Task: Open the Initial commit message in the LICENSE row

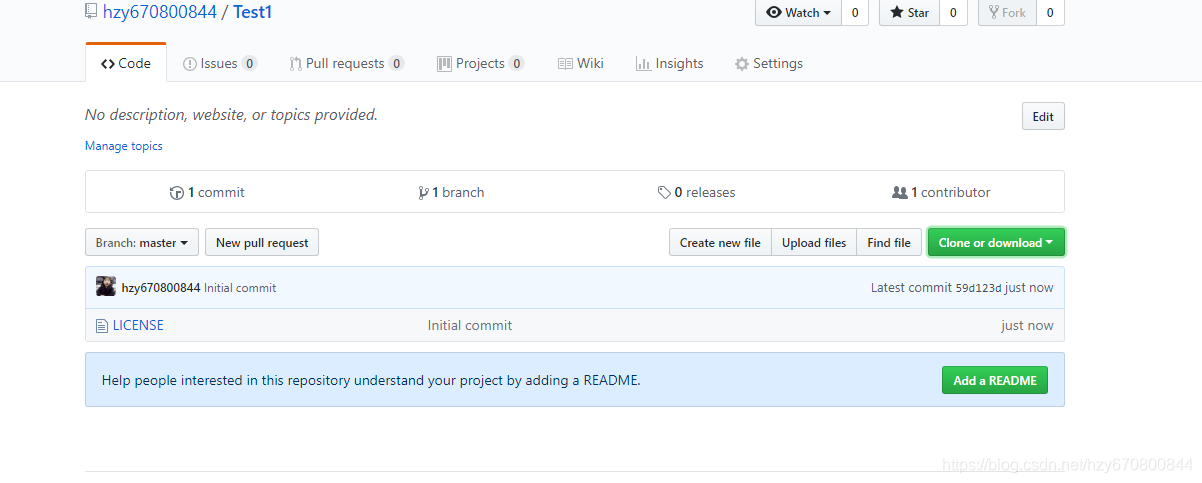Action: pos(470,325)
